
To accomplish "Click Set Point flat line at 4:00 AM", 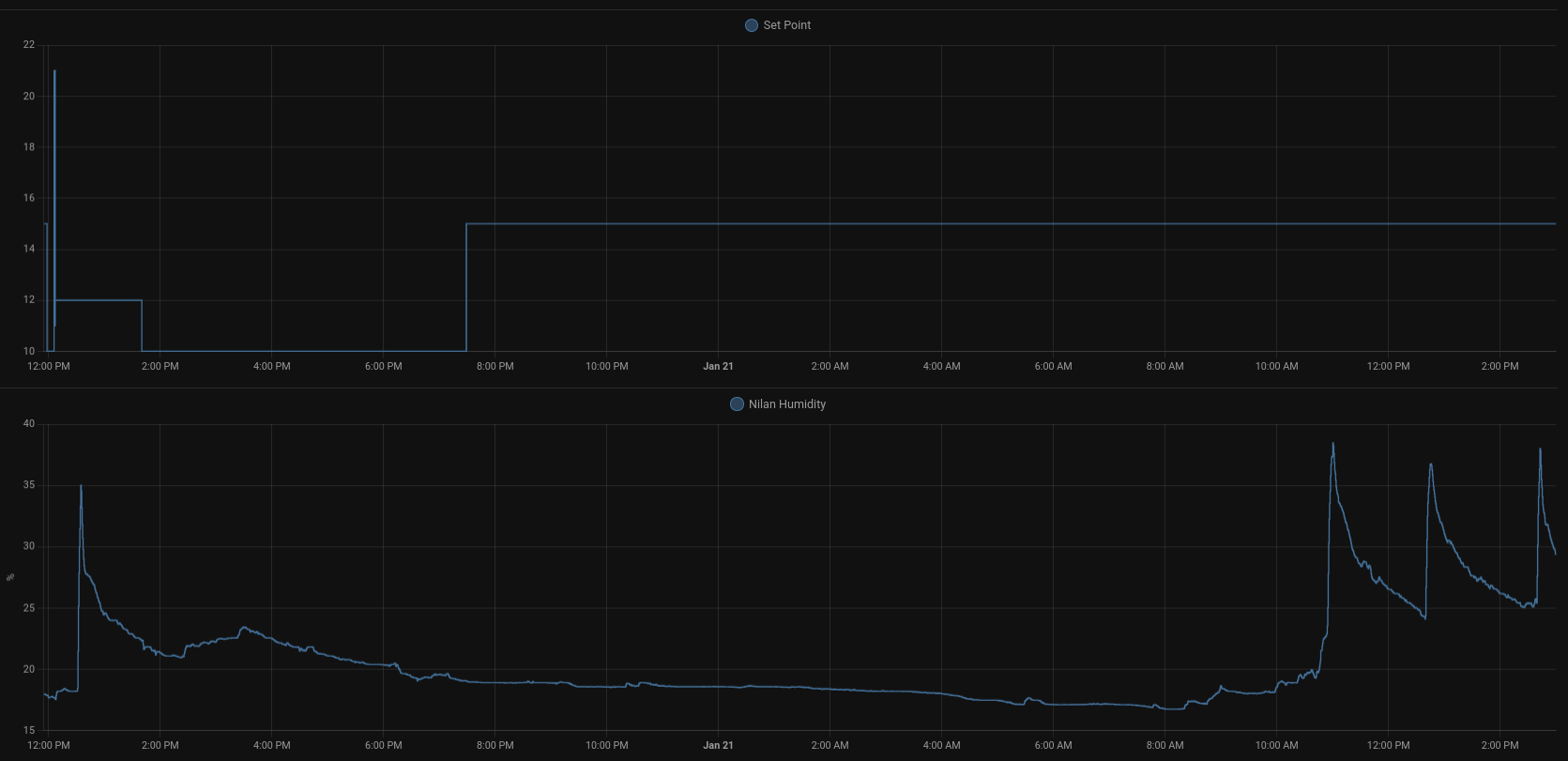I will [x=941, y=224].
